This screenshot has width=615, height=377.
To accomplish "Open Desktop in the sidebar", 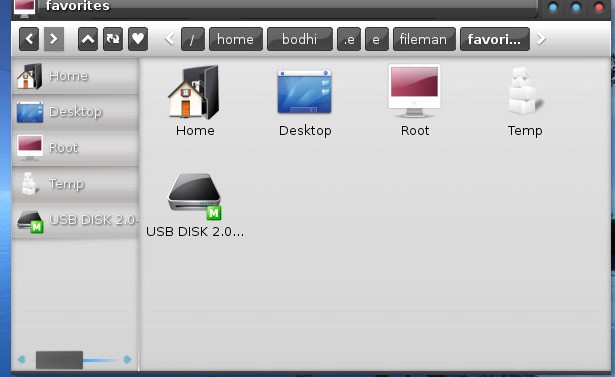I will (75, 112).
